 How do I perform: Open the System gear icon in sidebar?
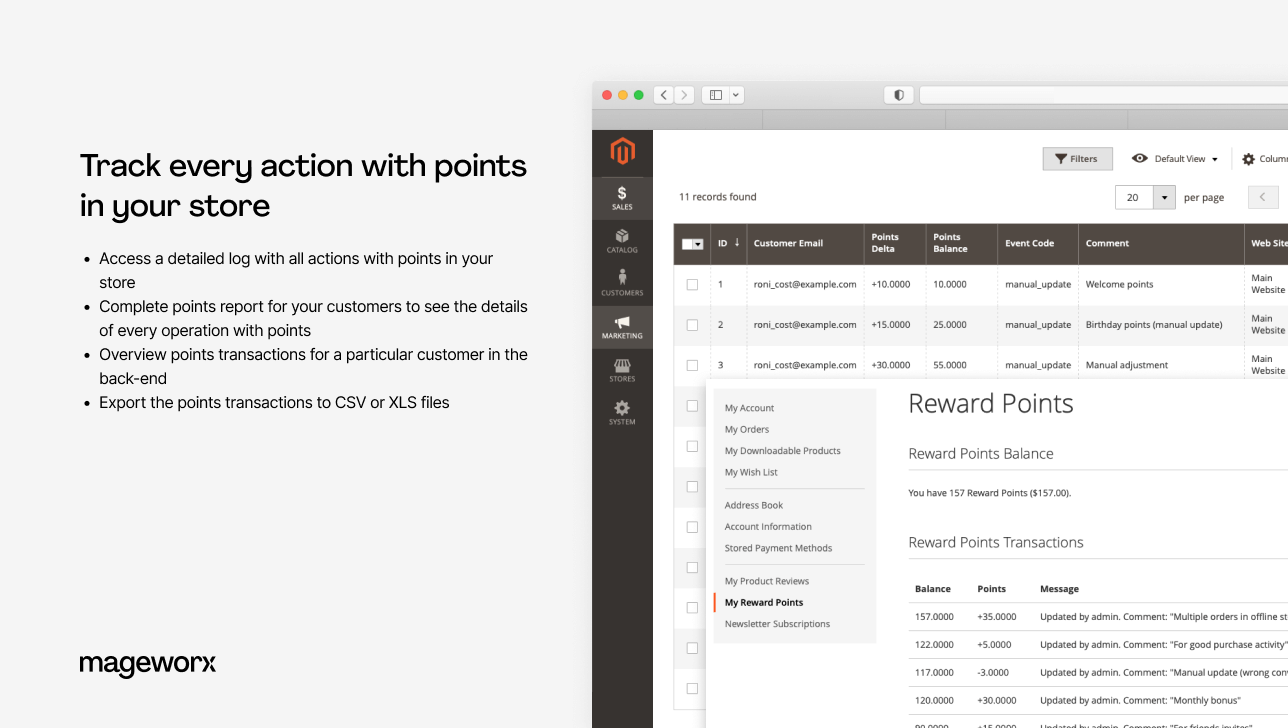[622, 412]
